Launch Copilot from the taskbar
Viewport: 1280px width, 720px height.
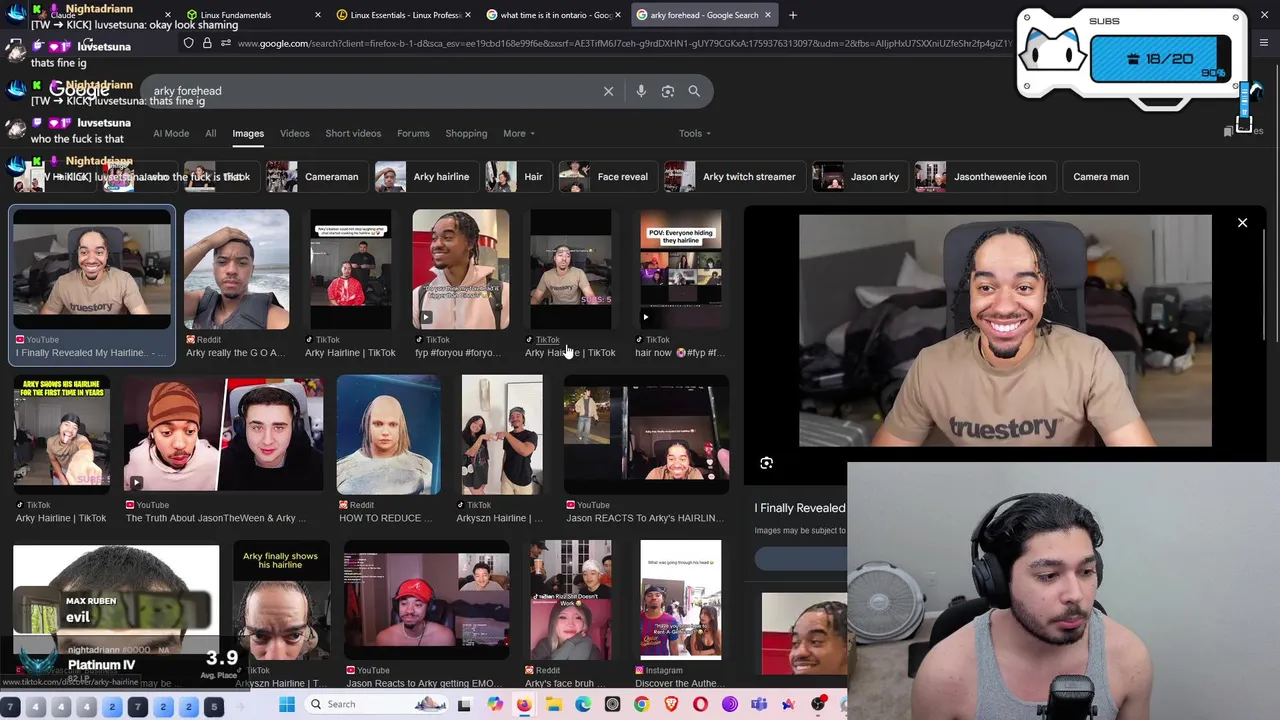[x=495, y=704]
